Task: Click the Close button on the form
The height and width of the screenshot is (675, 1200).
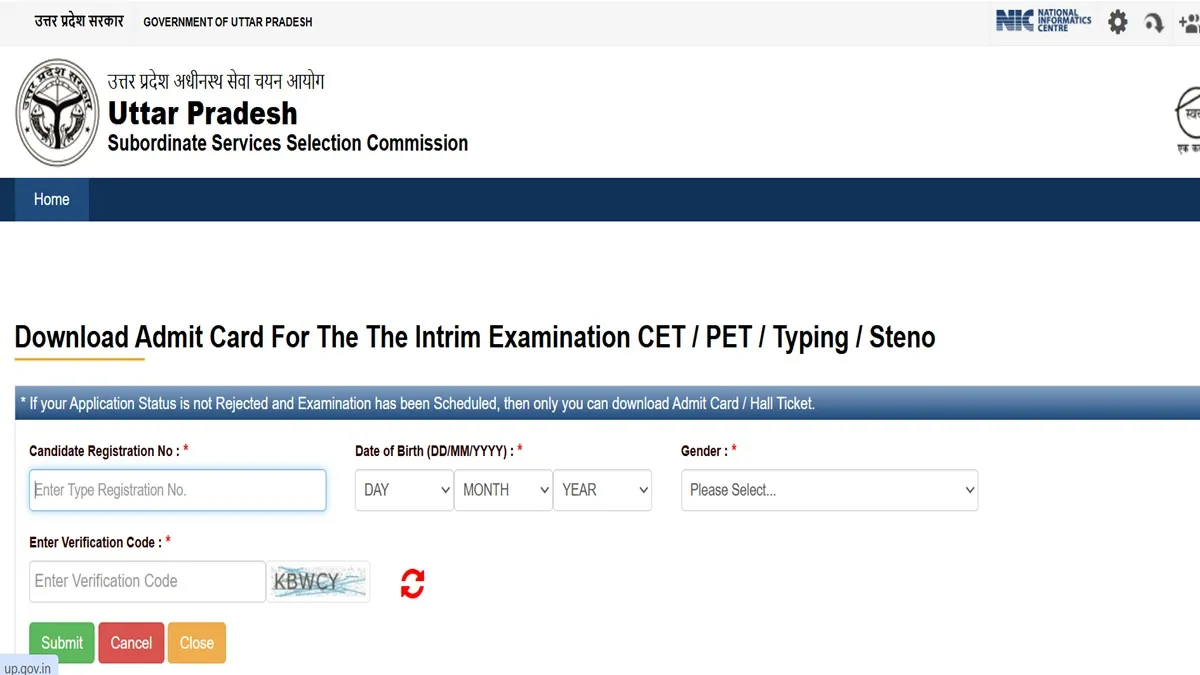Action: (x=196, y=643)
